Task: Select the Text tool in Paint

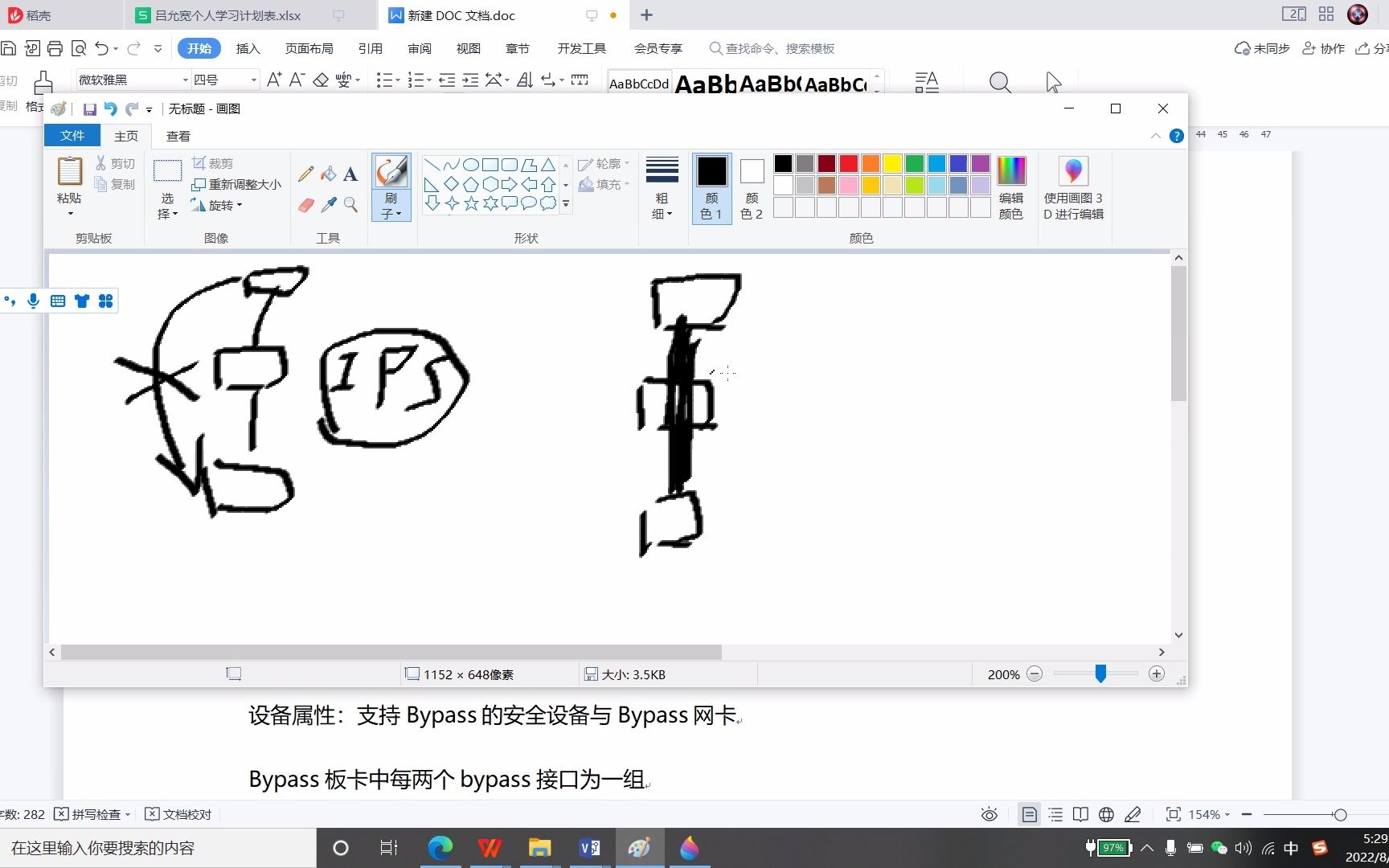Action: coord(350,174)
